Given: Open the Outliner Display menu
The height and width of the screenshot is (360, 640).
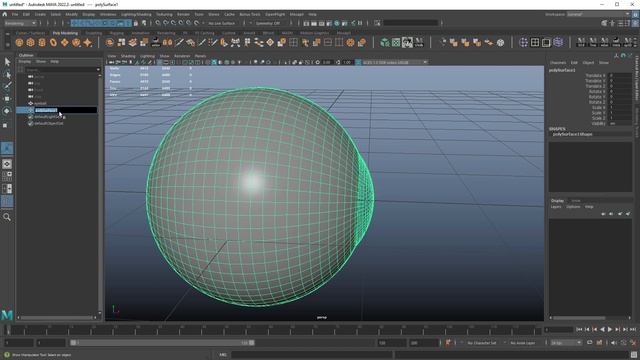Looking at the screenshot, I should [24, 62].
